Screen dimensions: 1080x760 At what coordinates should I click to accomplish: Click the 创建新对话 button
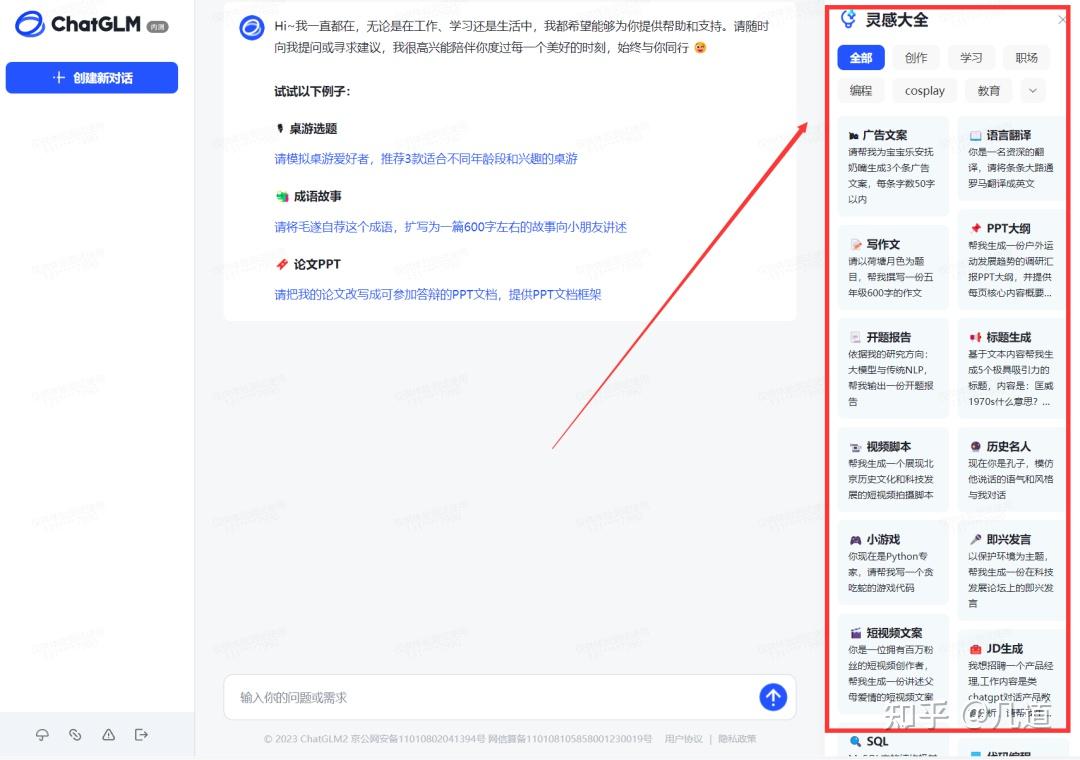tap(92, 78)
